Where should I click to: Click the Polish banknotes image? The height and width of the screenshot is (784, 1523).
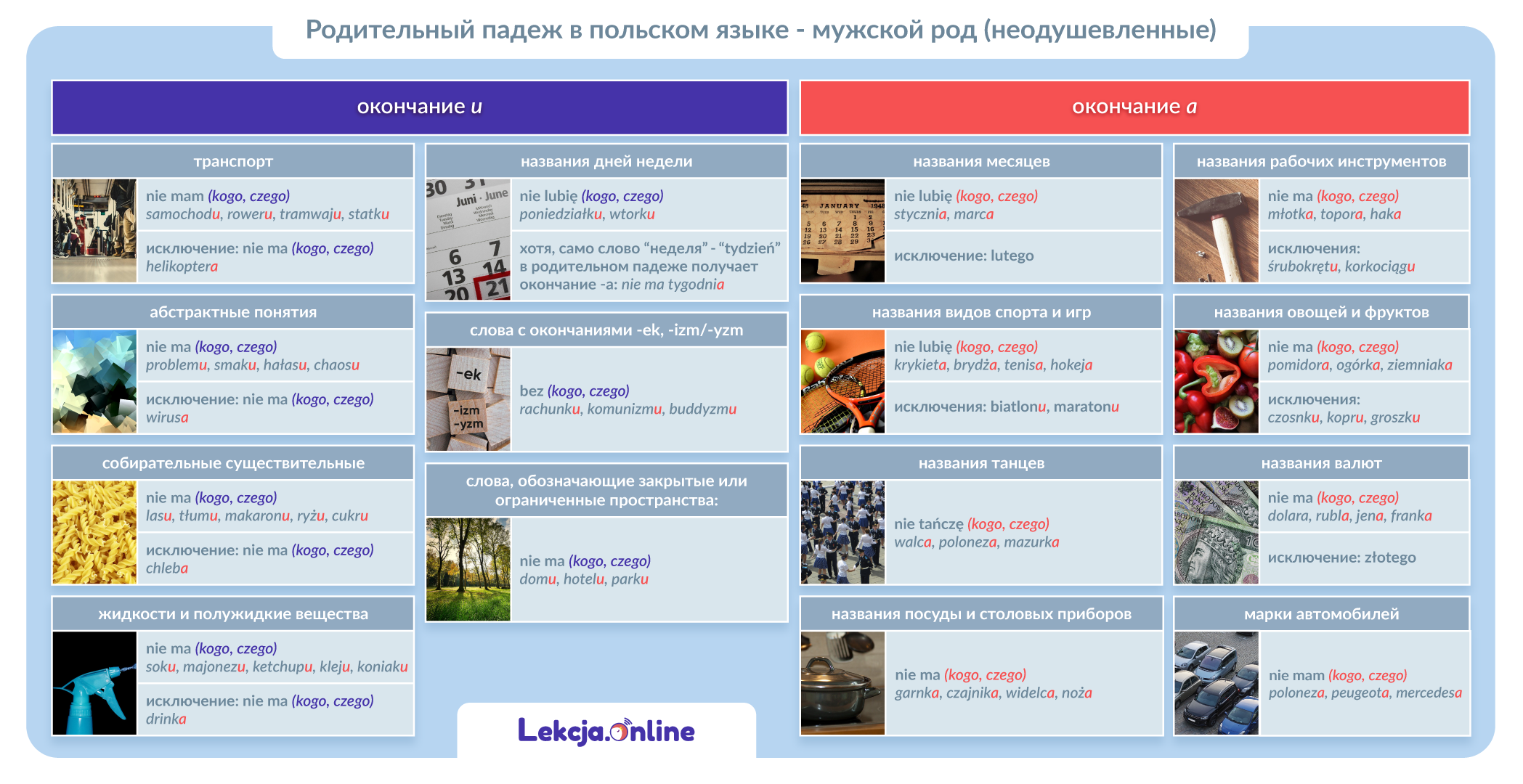[1216, 532]
